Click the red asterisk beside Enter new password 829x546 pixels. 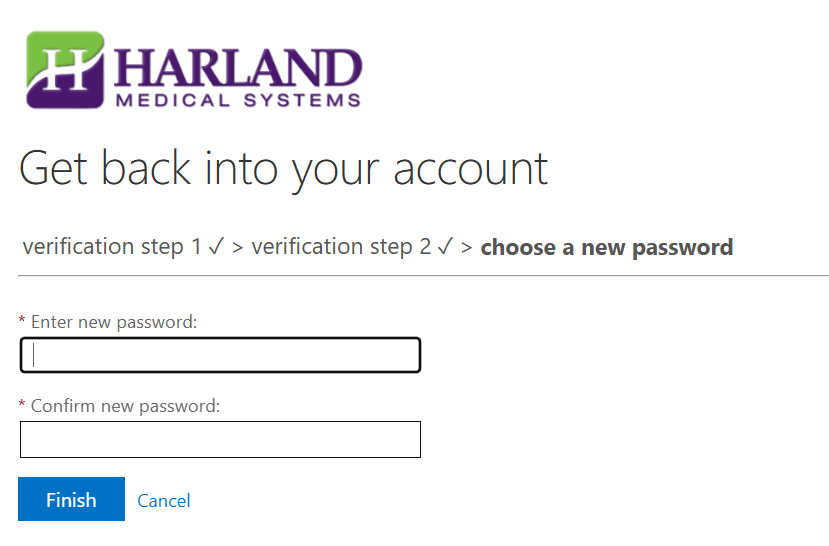[x=23, y=321]
